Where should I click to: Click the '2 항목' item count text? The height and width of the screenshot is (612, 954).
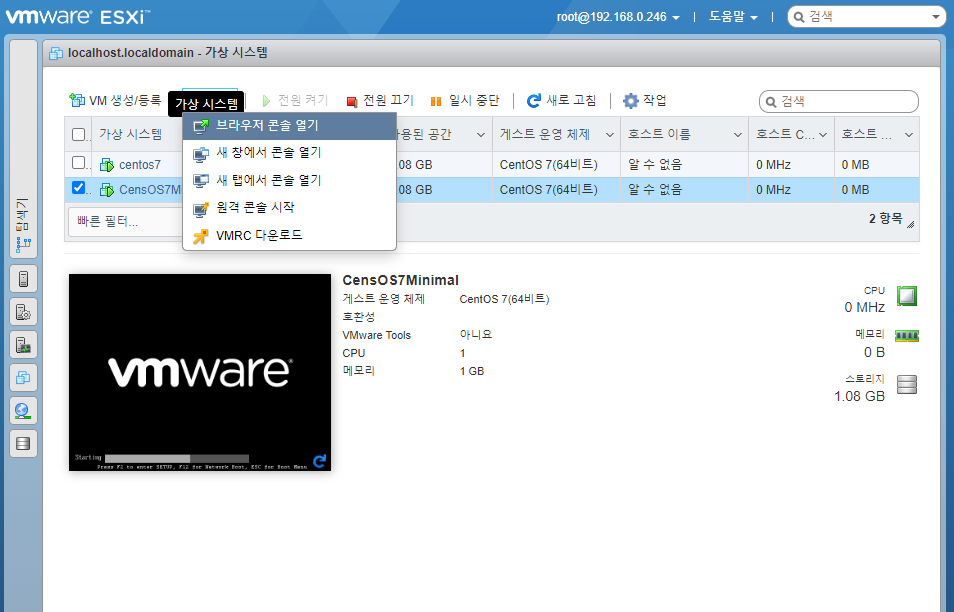tap(885, 218)
